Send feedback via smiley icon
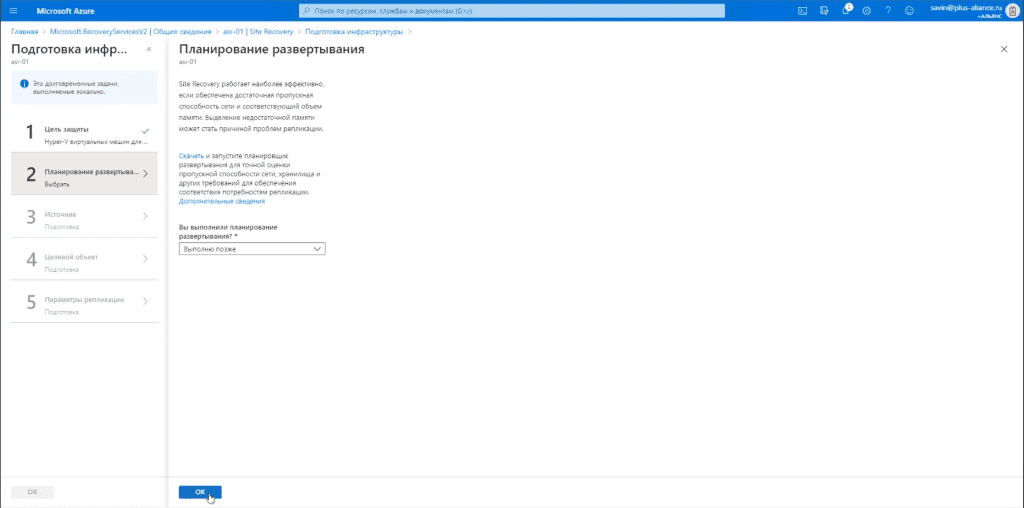The image size is (1024, 508). [909, 10]
